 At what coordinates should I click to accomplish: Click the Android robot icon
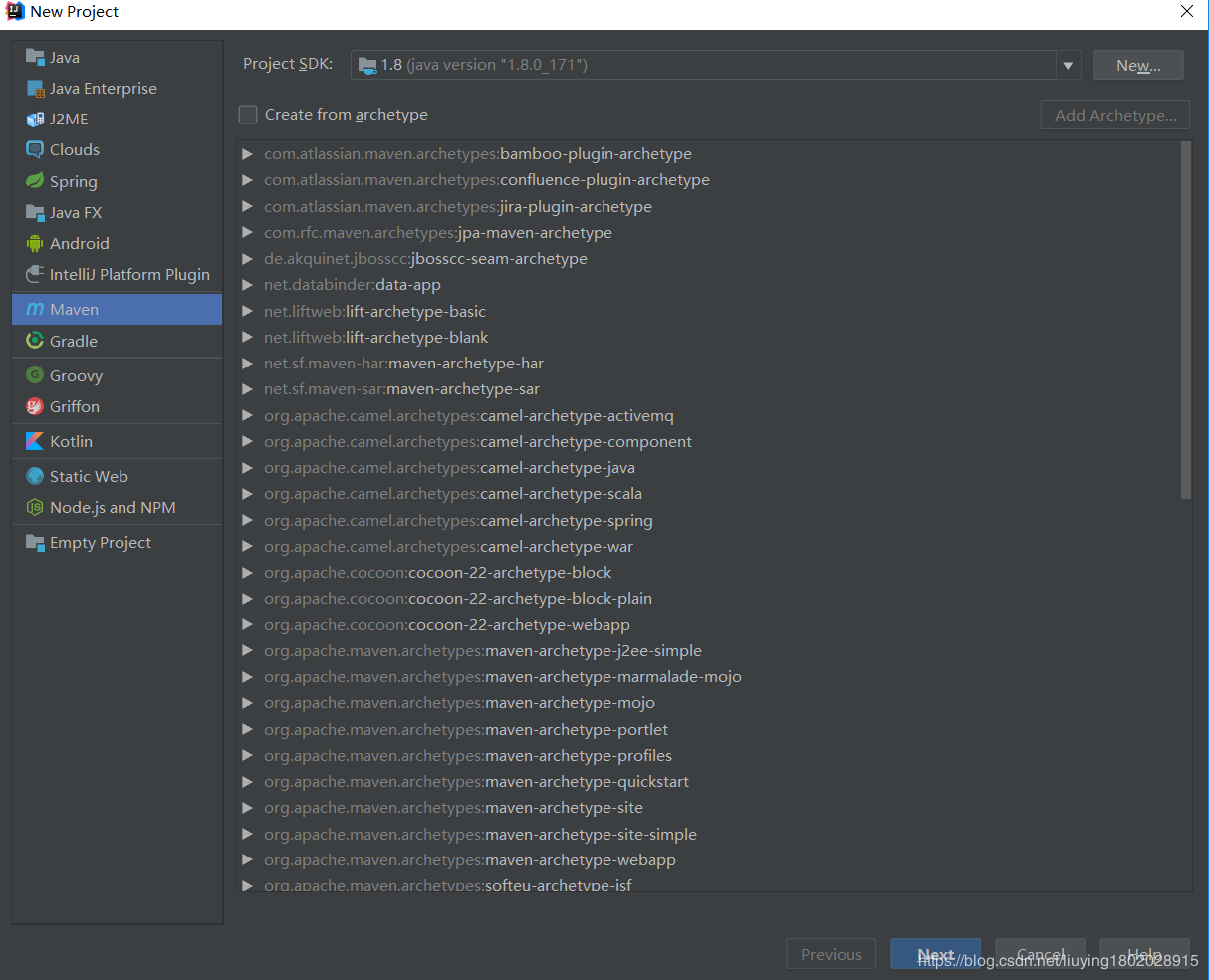point(35,243)
